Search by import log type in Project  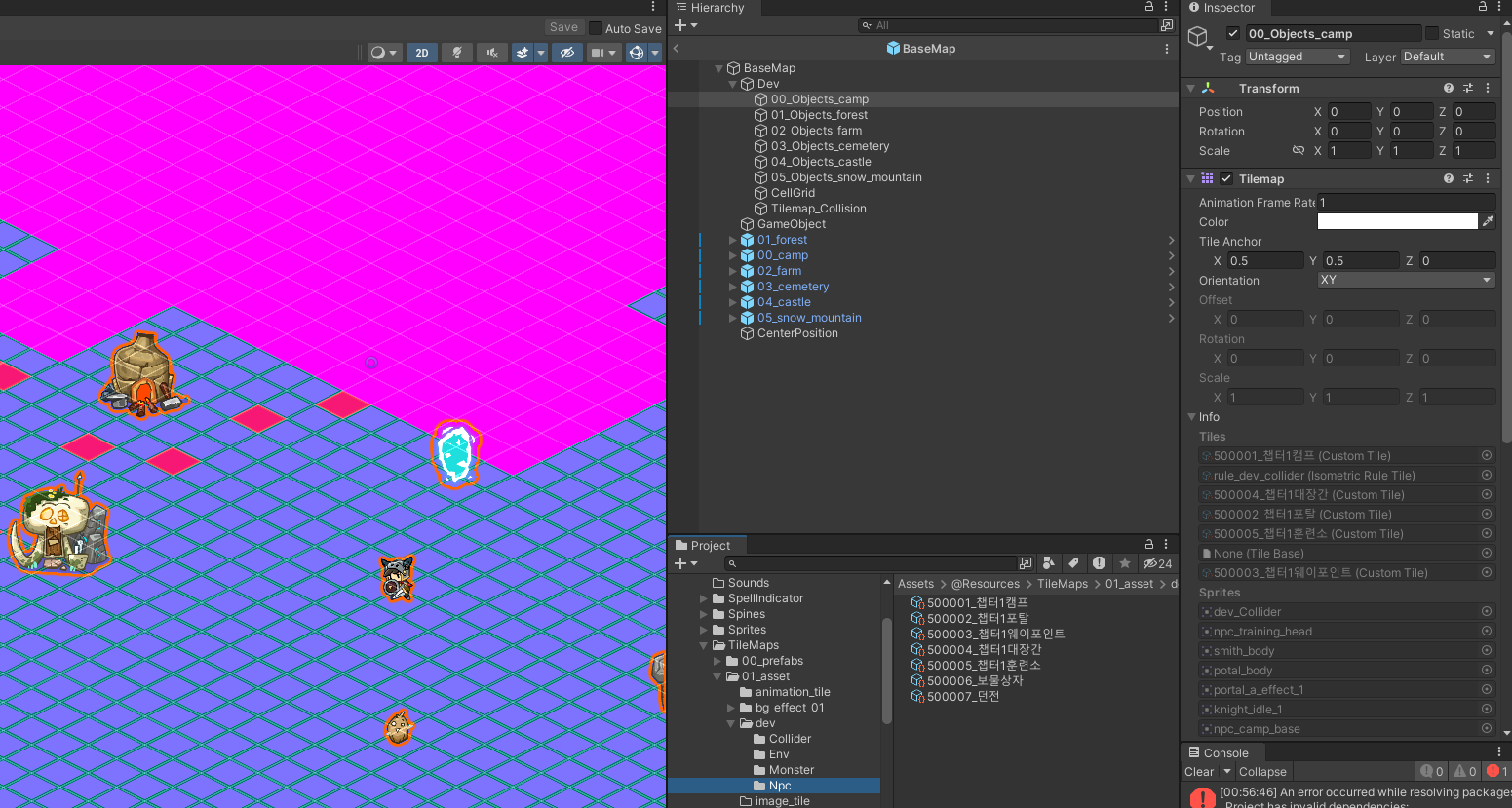1099,563
